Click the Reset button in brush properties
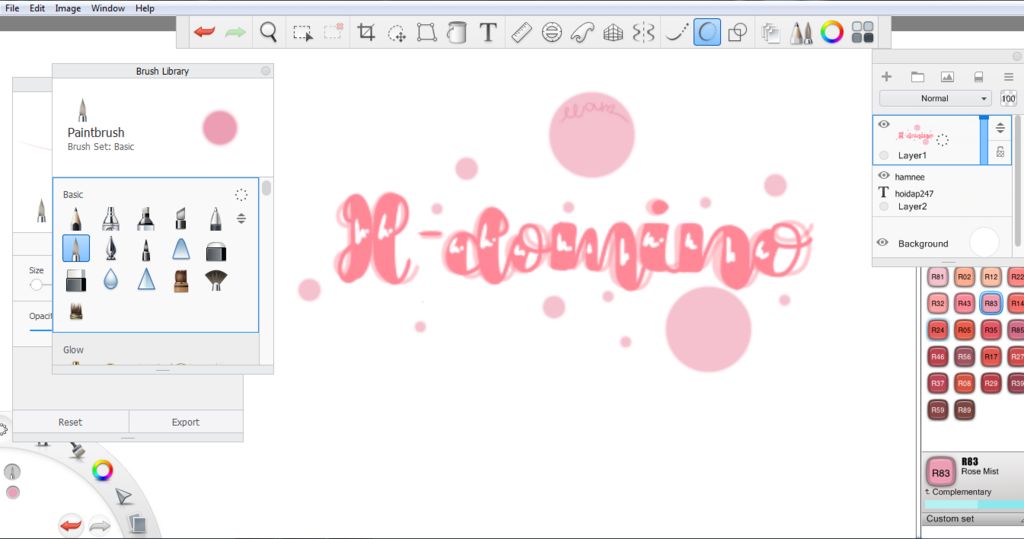The width and height of the screenshot is (1024, 539). pos(71,422)
